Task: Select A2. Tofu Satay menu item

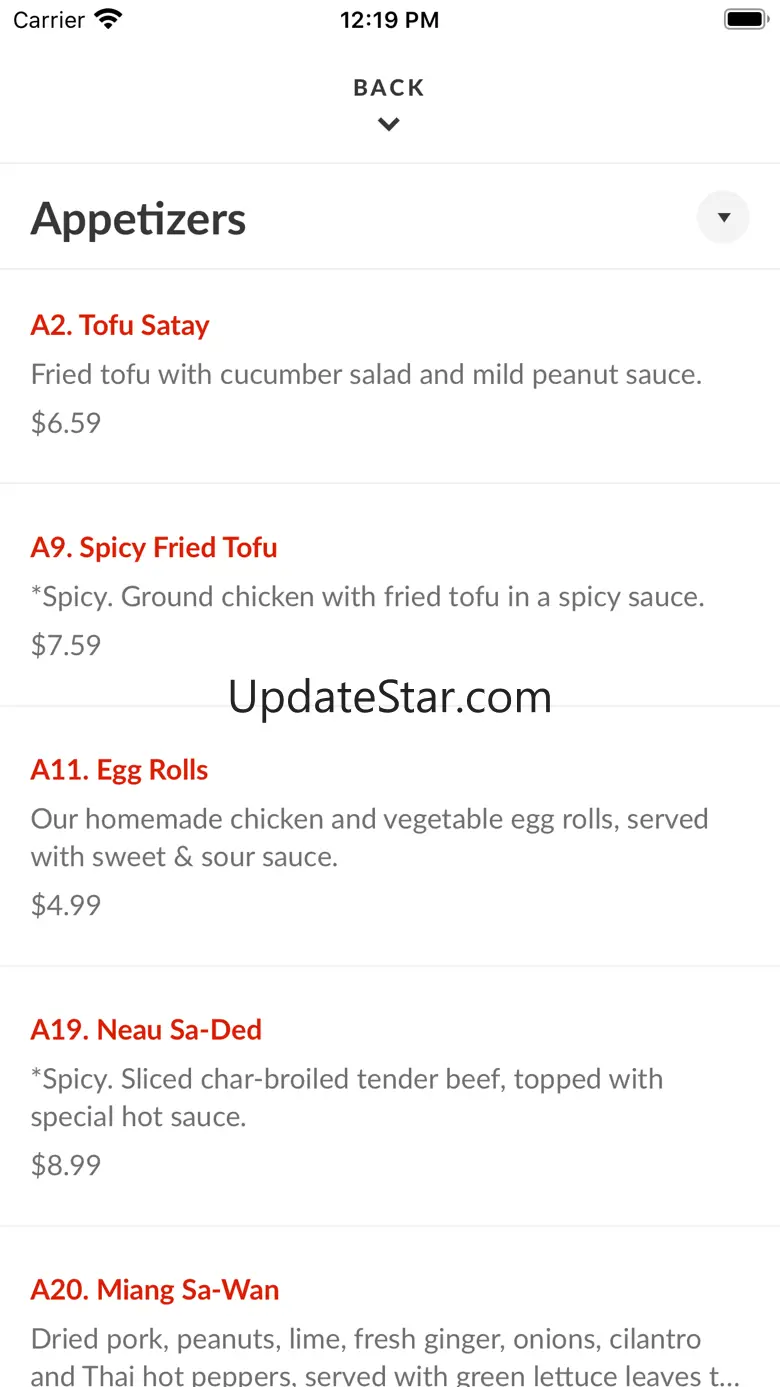Action: (120, 325)
